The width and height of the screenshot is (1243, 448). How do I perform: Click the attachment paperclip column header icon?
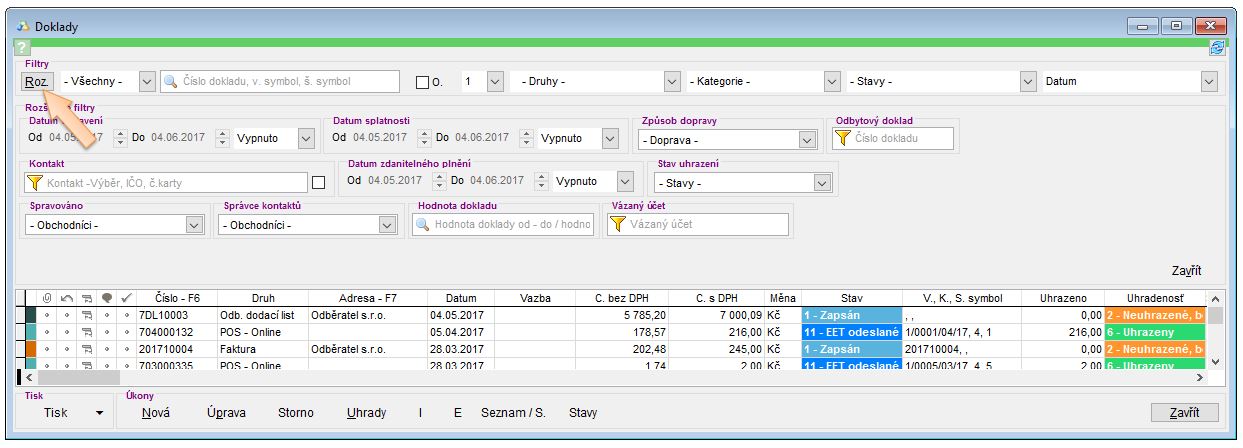coord(46,298)
